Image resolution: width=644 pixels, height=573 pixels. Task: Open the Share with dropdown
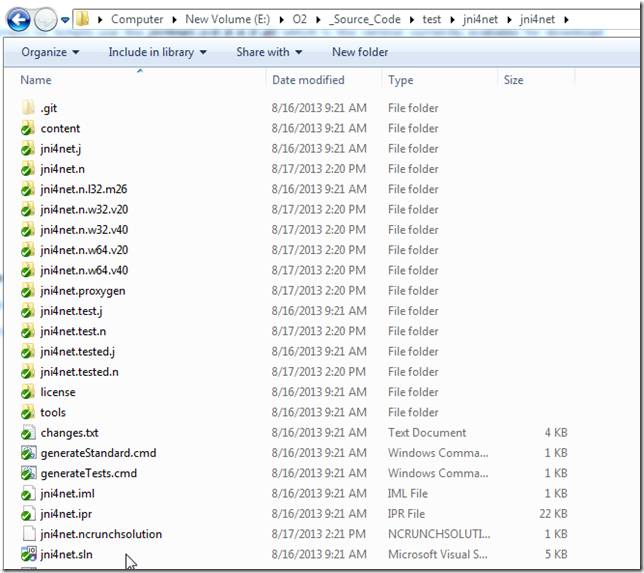tap(269, 52)
